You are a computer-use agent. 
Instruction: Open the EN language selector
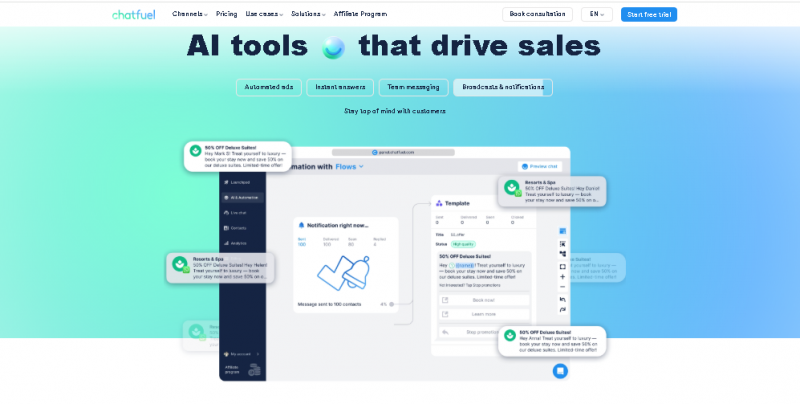click(597, 14)
